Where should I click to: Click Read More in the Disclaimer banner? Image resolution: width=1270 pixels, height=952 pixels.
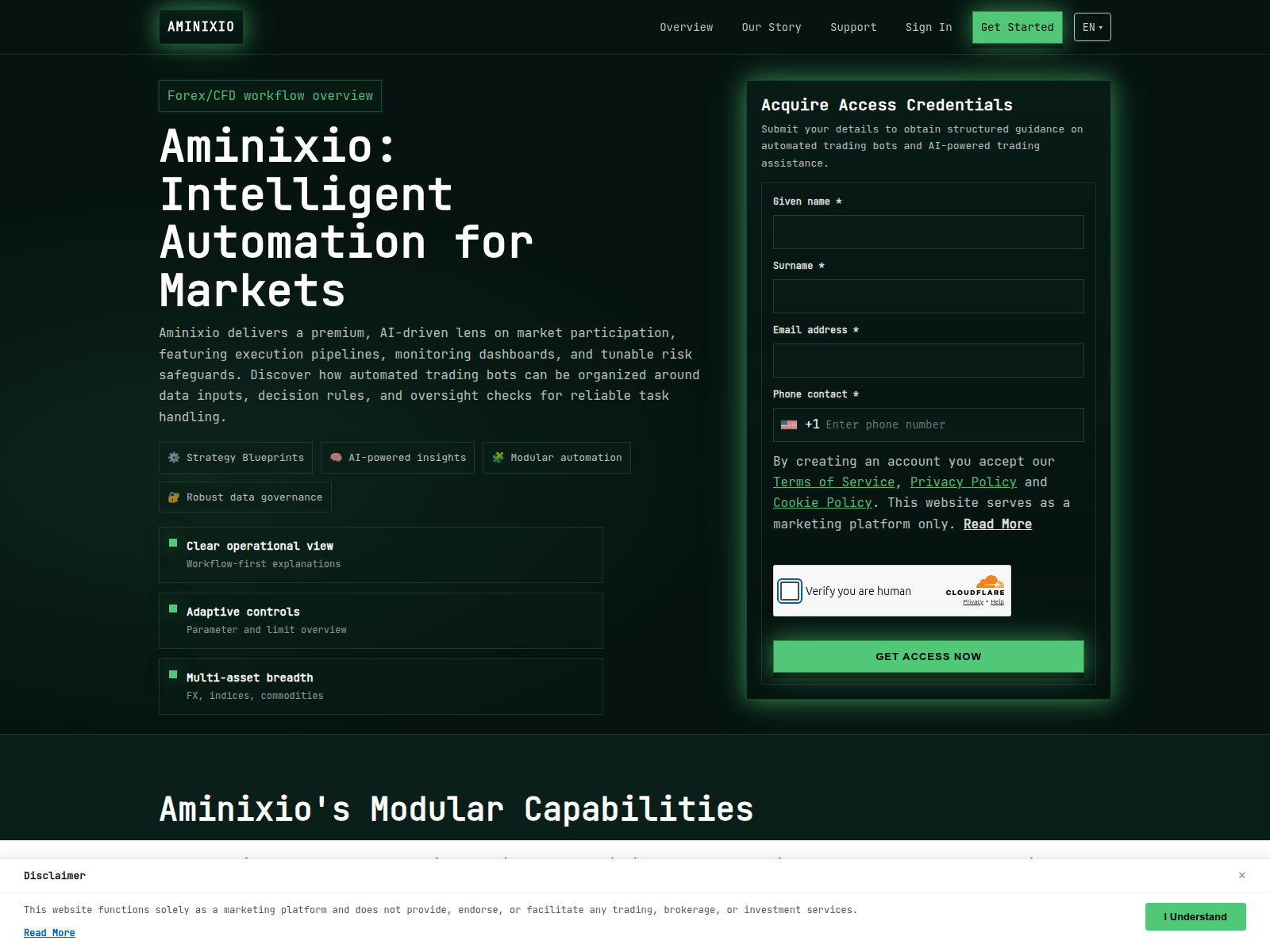(49, 933)
